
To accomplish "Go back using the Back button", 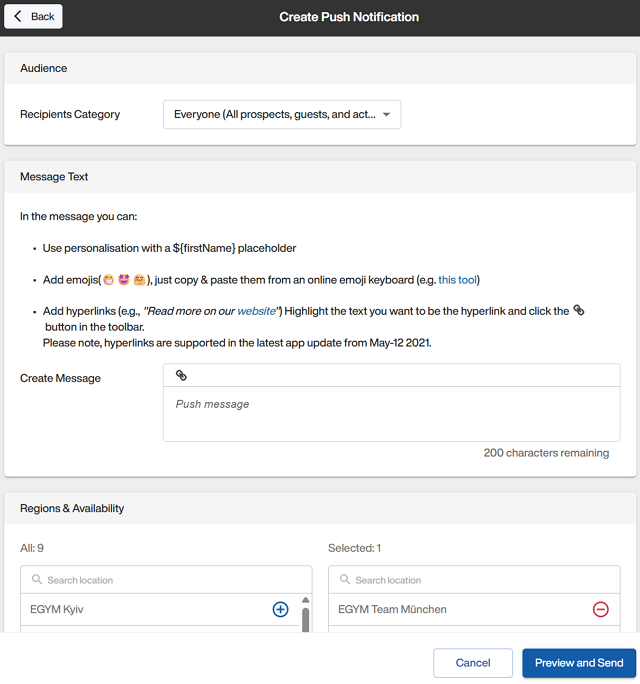I will 34,17.
